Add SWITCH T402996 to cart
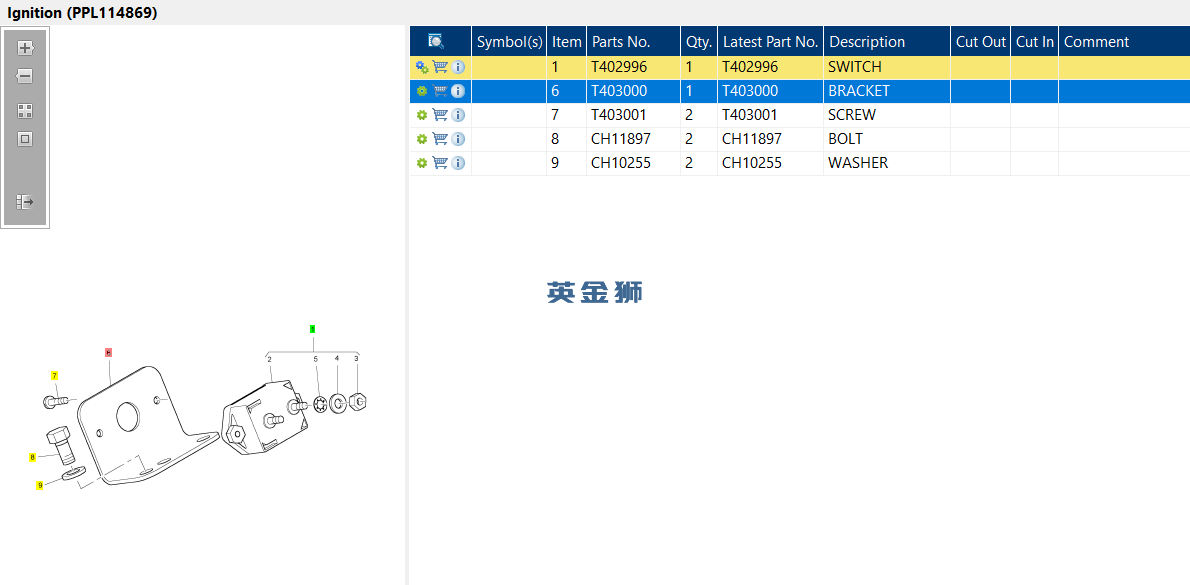Image resolution: width=1190 pixels, height=585 pixels. 440,67
